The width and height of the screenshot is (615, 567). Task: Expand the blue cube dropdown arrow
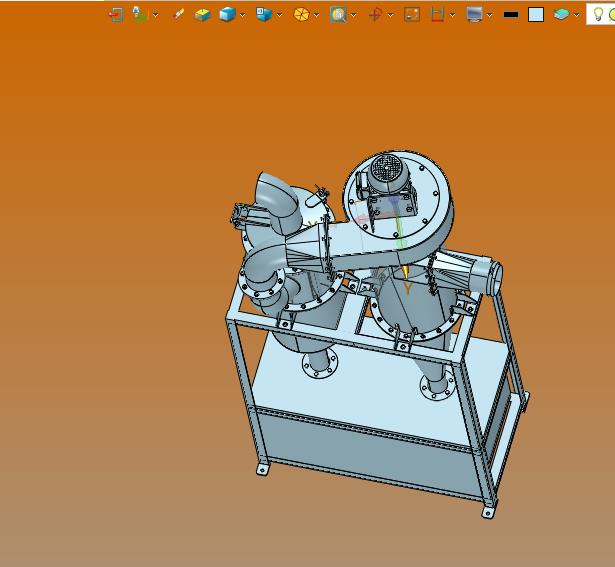point(243,15)
